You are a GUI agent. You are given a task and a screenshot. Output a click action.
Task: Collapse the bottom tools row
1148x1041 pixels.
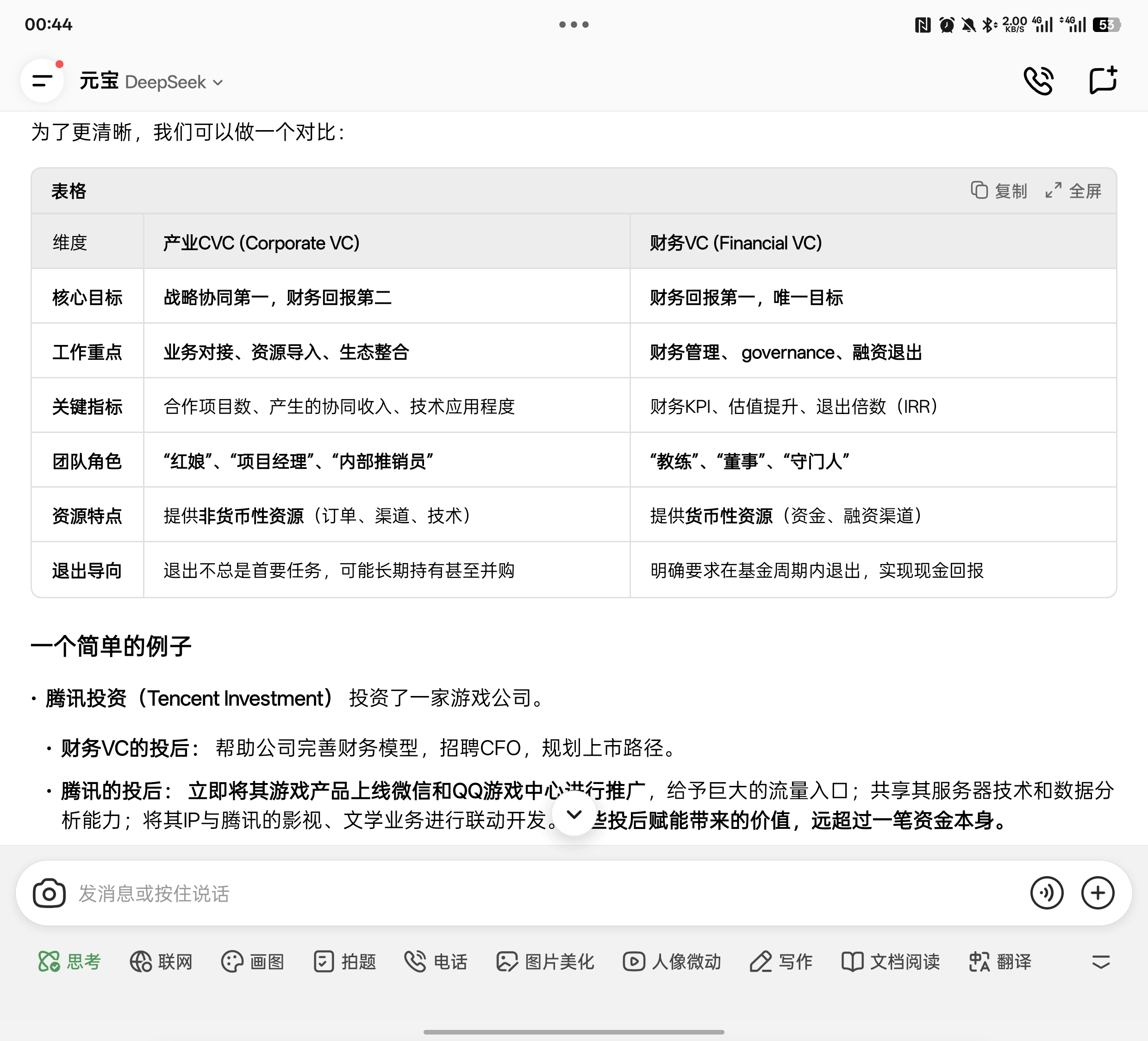1101,962
